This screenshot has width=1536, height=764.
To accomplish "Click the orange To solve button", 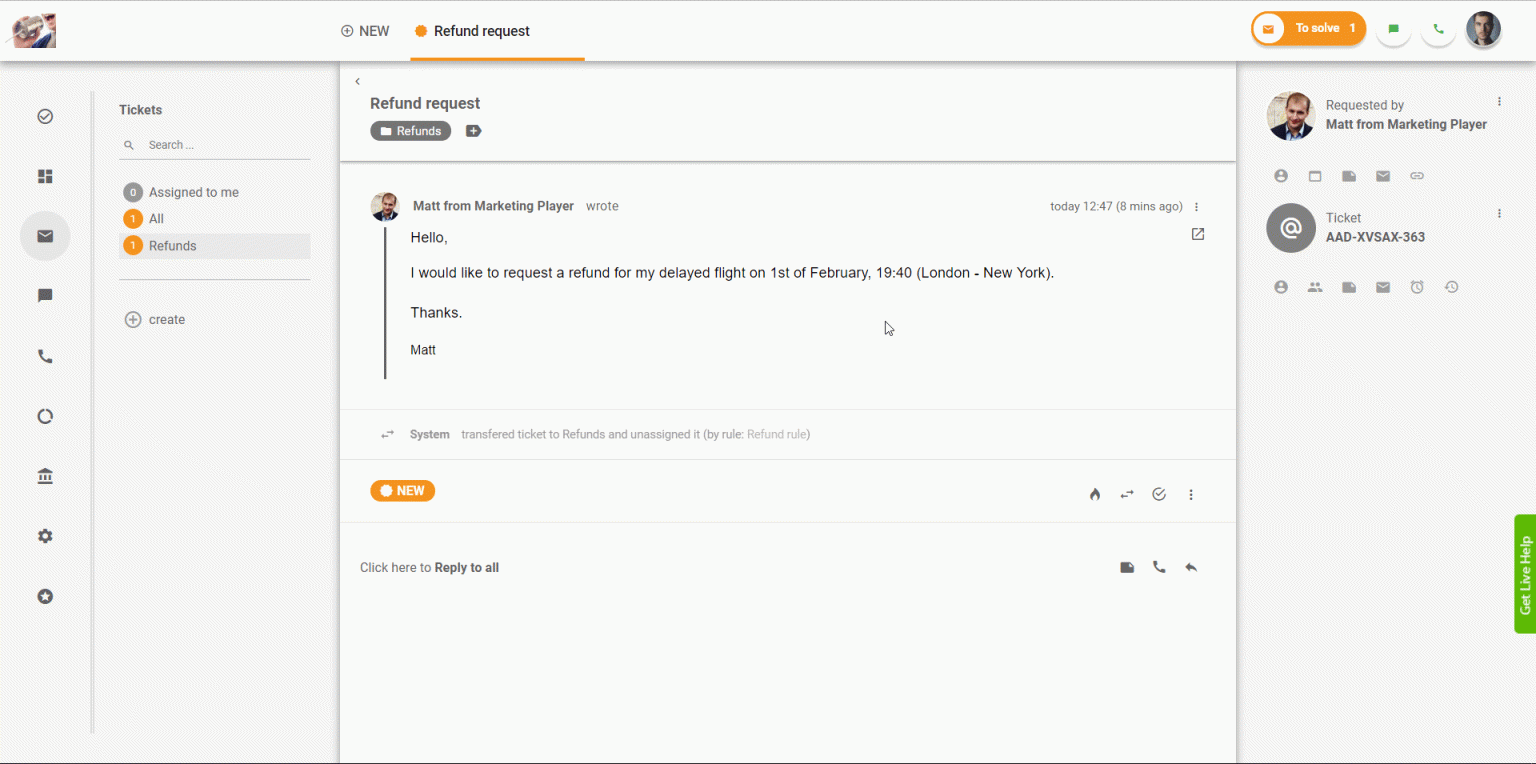I will (x=1308, y=29).
